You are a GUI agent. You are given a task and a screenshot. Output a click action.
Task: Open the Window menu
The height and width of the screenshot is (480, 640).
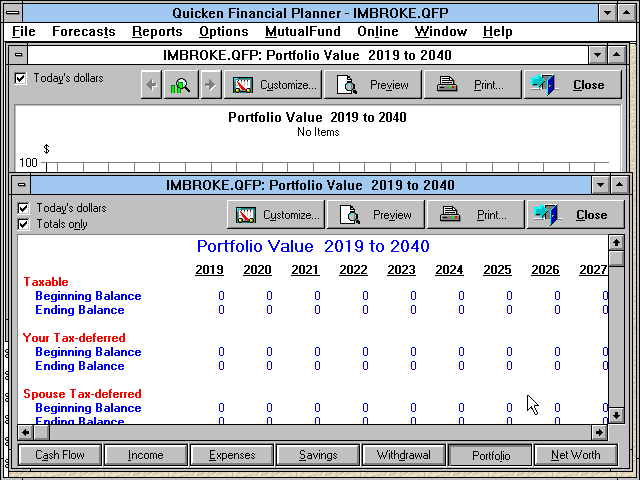(441, 31)
